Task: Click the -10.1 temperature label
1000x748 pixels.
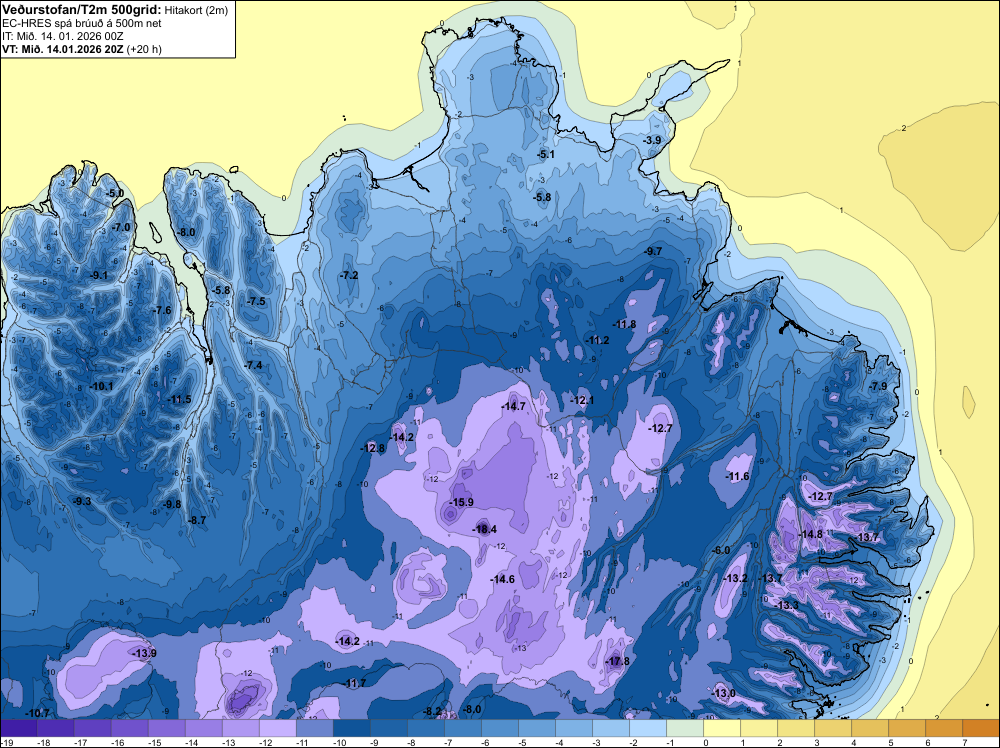Action: pyautogui.click(x=101, y=386)
